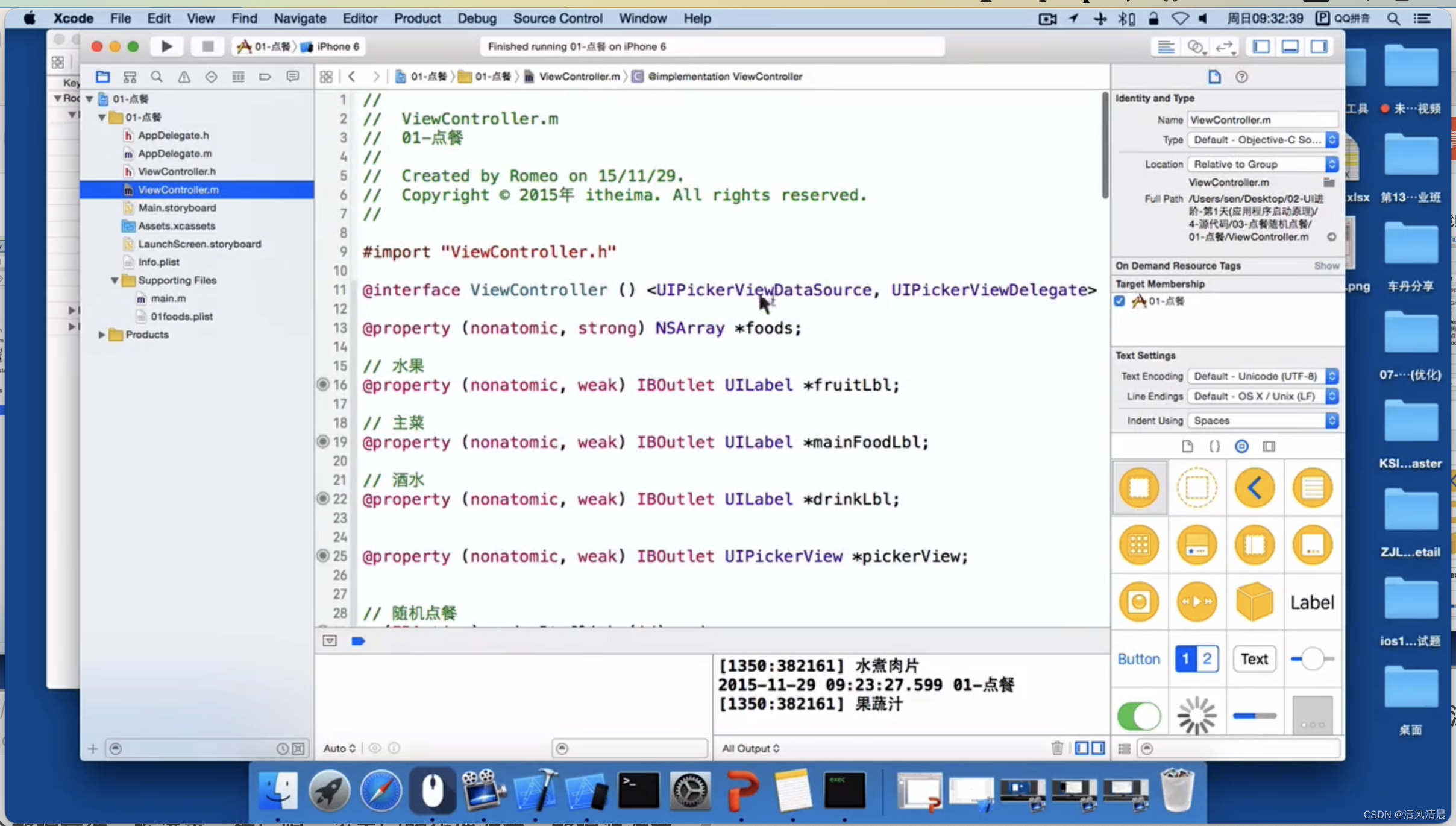Drag the Text slider control

pos(1311,659)
